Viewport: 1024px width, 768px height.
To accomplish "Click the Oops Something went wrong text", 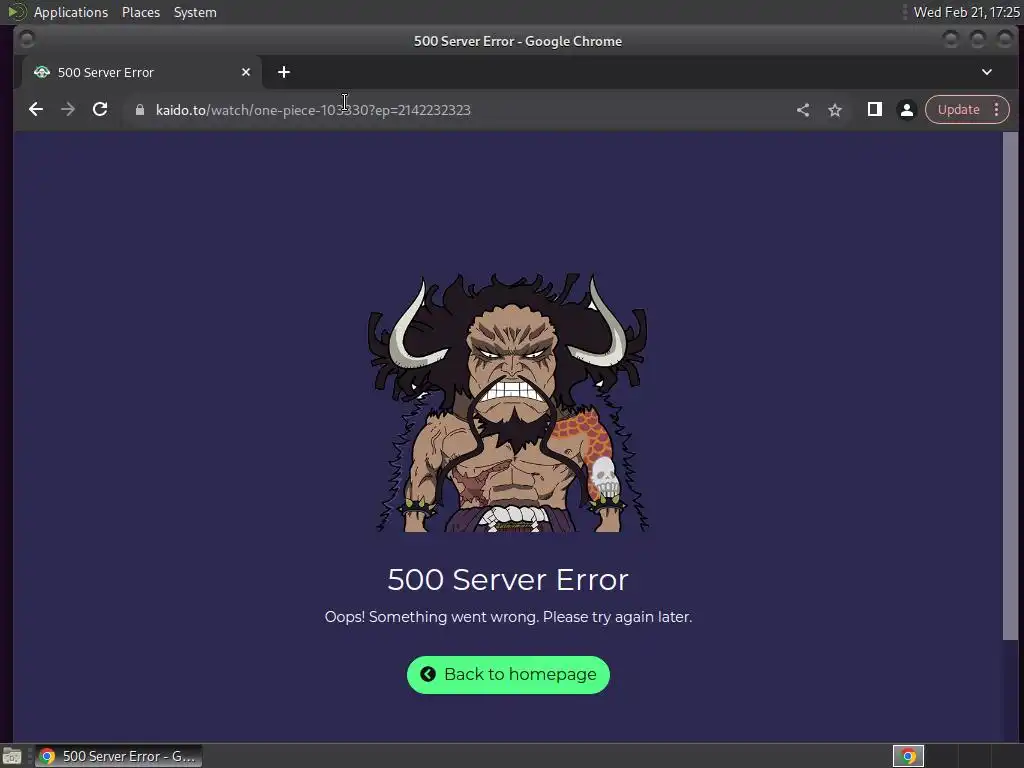I will (x=508, y=617).
